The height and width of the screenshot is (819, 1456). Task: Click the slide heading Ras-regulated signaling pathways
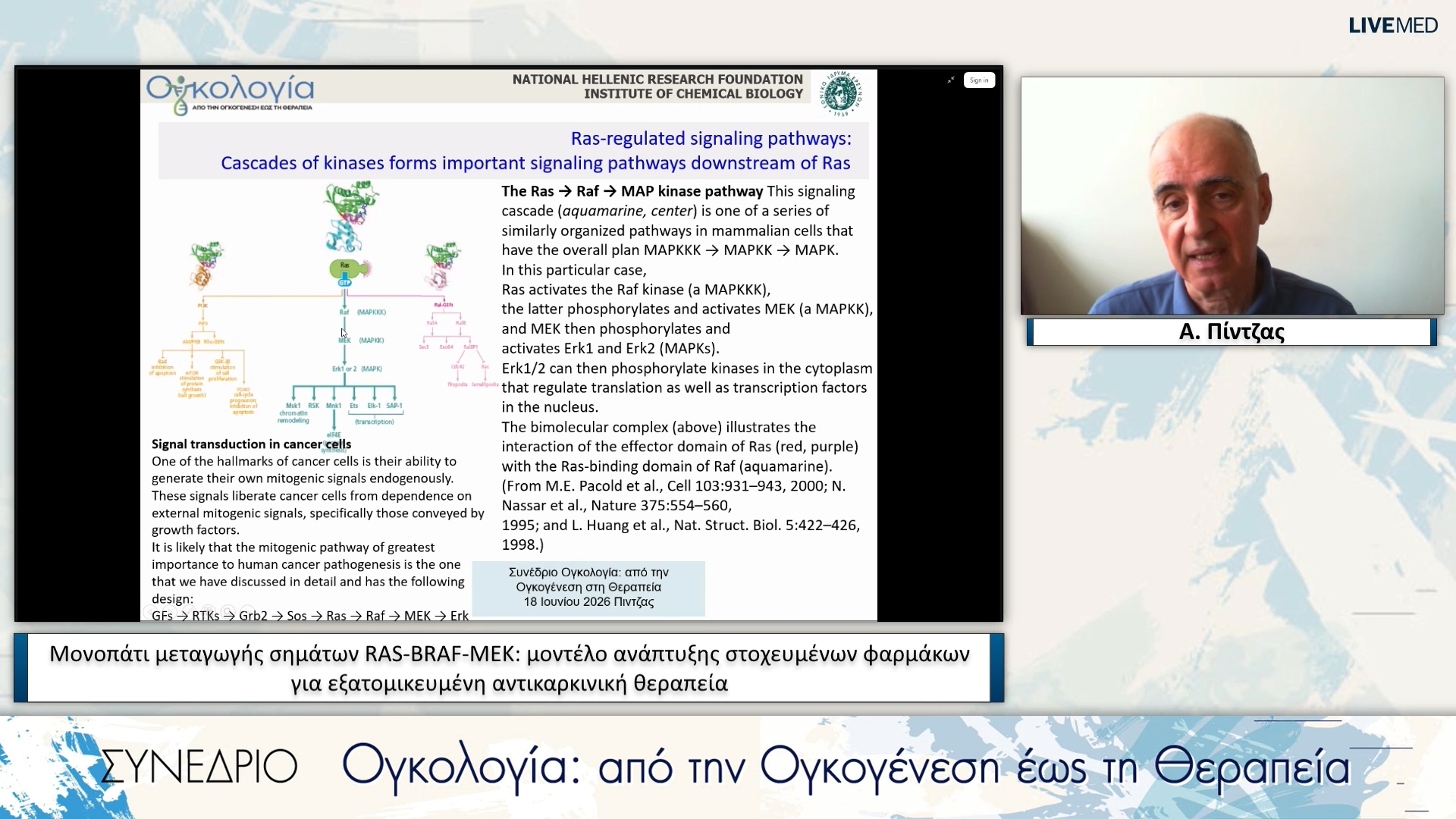[x=711, y=138]
